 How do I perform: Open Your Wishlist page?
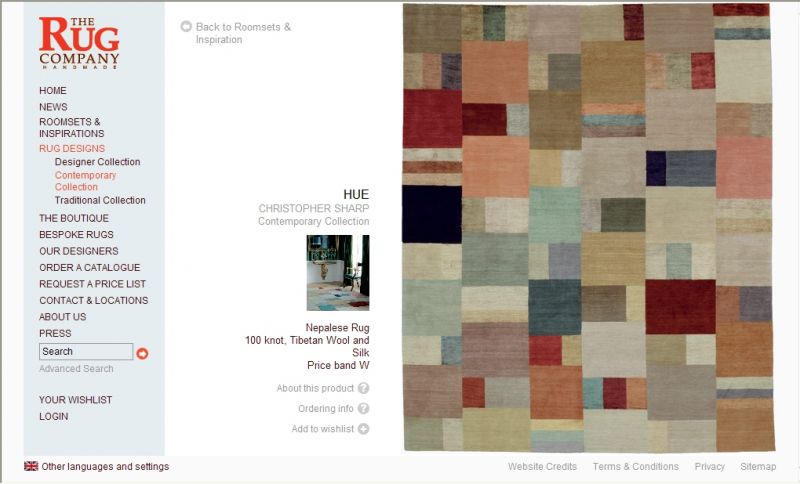point(76,400)
